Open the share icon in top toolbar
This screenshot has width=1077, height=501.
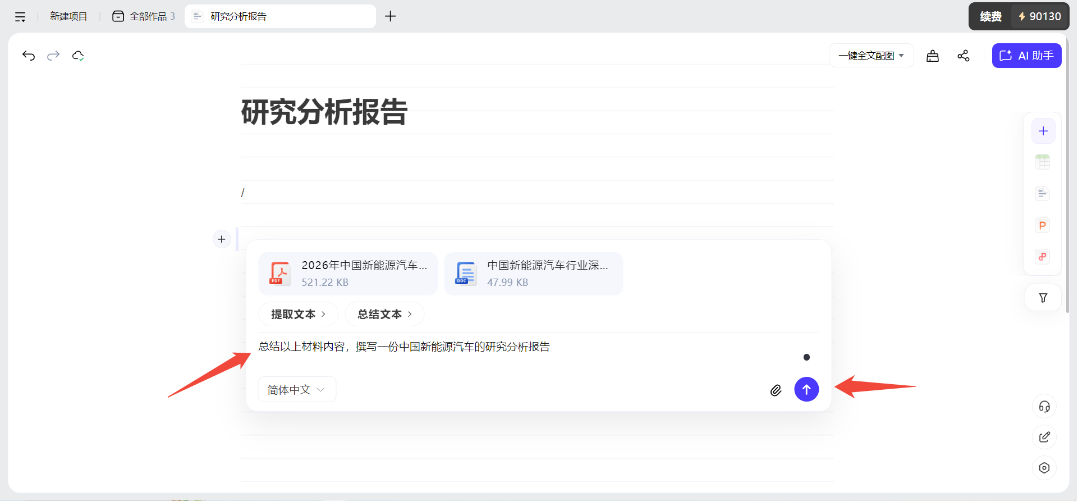[x=963, y=56]
